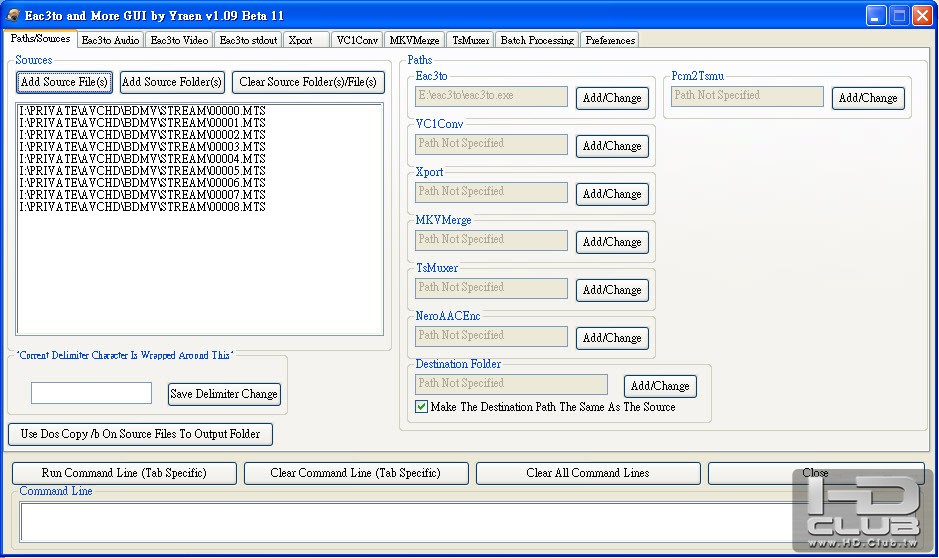The width and height of the screenshot is (939, 558).
Task: Click the Pcm2Tsmu path field
Action: (x=747, y=96)
